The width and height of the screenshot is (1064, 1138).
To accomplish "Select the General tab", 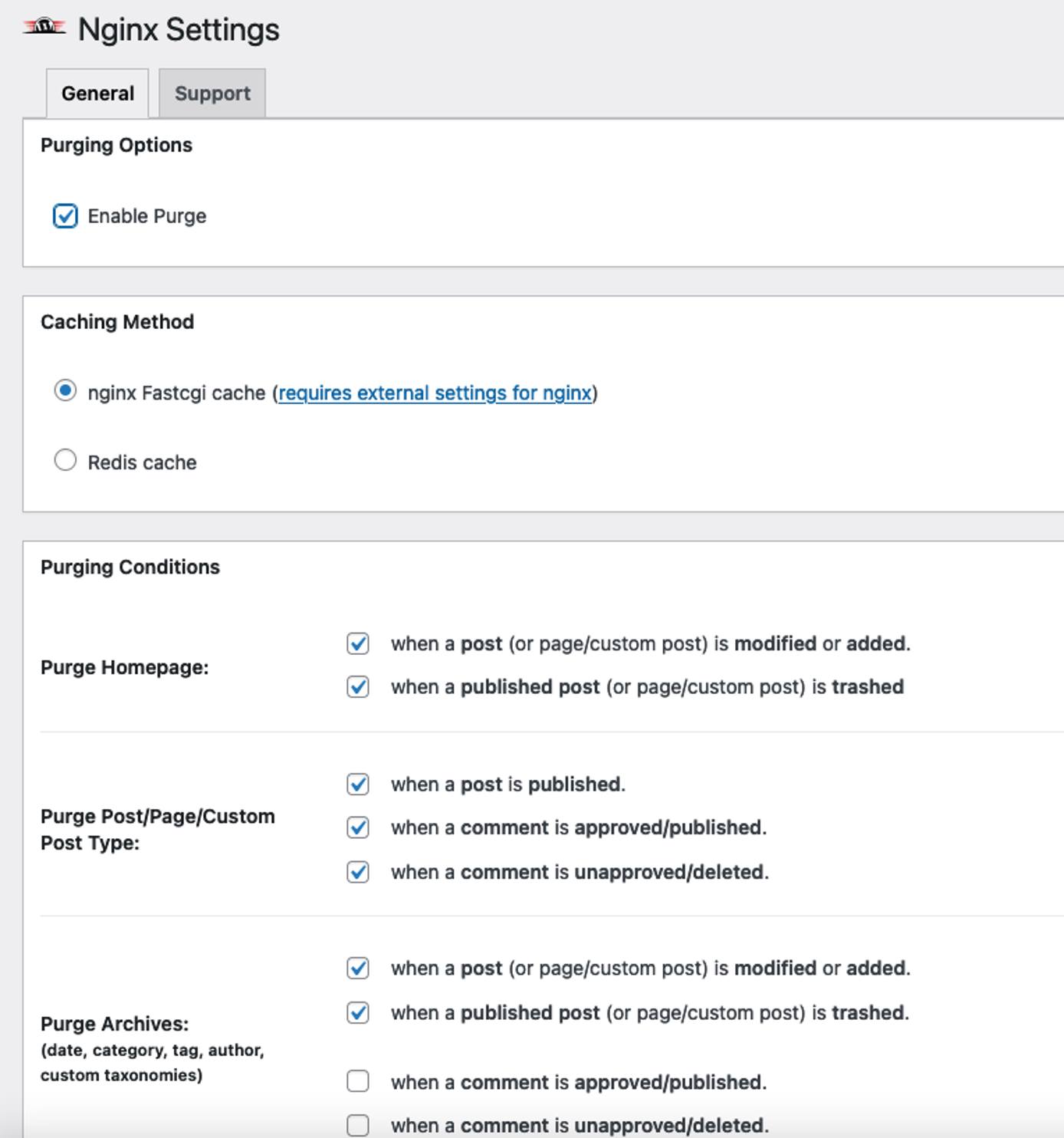I will pos(97,93).
